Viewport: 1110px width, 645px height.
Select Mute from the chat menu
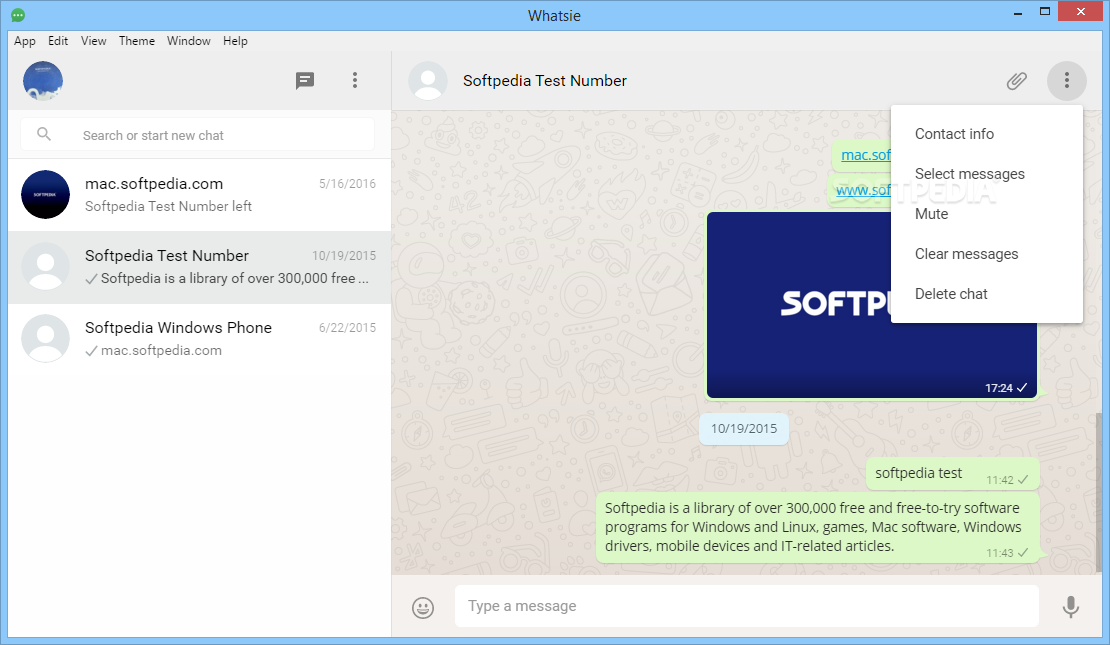coord(987,214)
